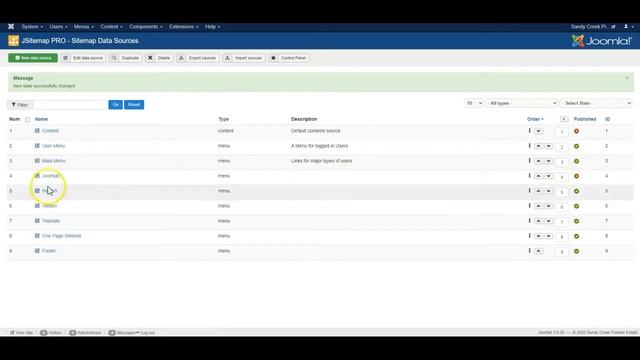
Task: Toggle published state of source ID 4
Action: (576, 176)
